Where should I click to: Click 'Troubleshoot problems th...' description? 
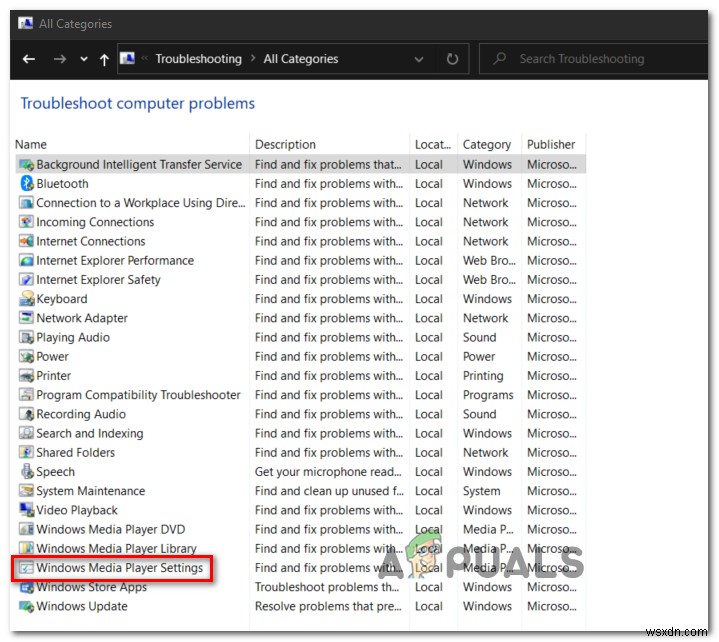click(x=326, y=587)
